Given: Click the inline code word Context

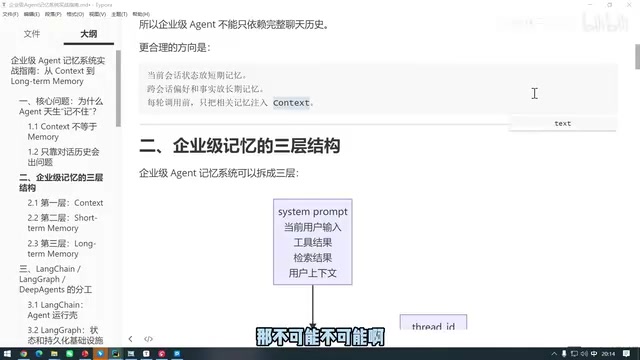Looking at the screenshot, I should coord(291,103).
